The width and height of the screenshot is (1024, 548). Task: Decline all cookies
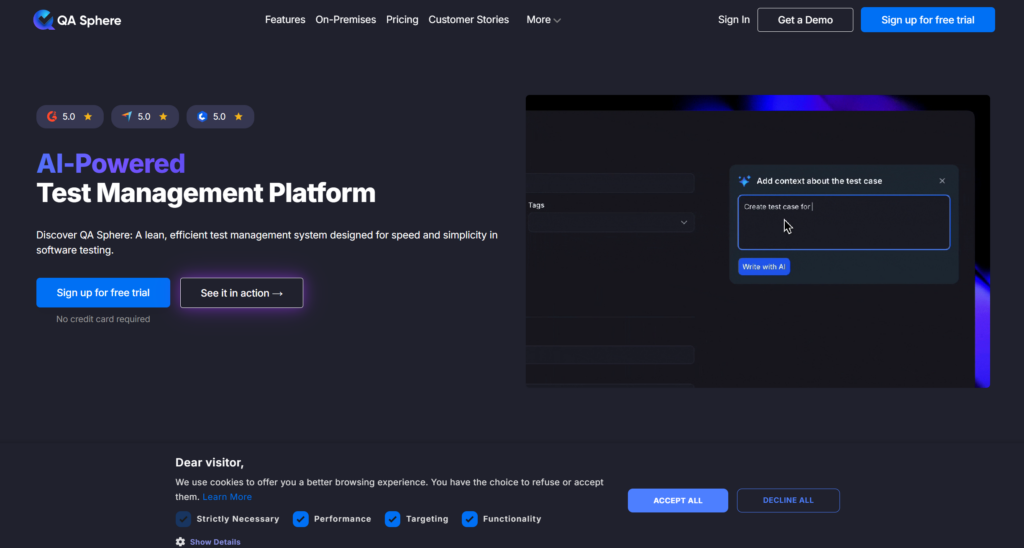pyautogui.click(x=788, y=500)
